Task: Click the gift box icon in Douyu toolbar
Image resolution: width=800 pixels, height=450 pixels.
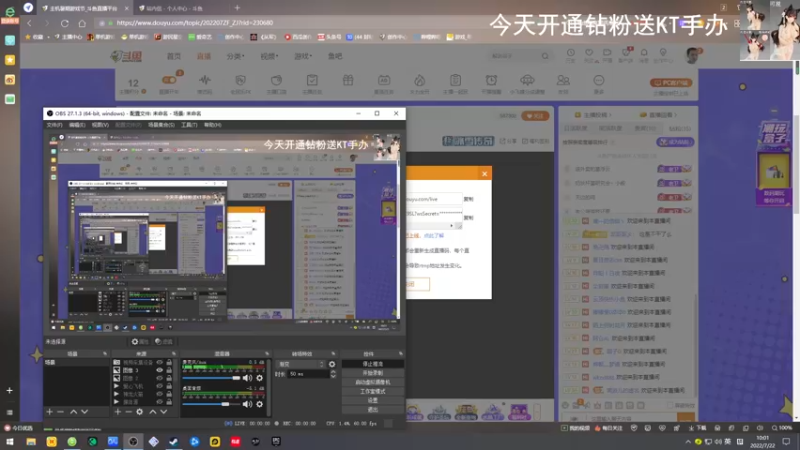Action: click(x=348, y=80)
